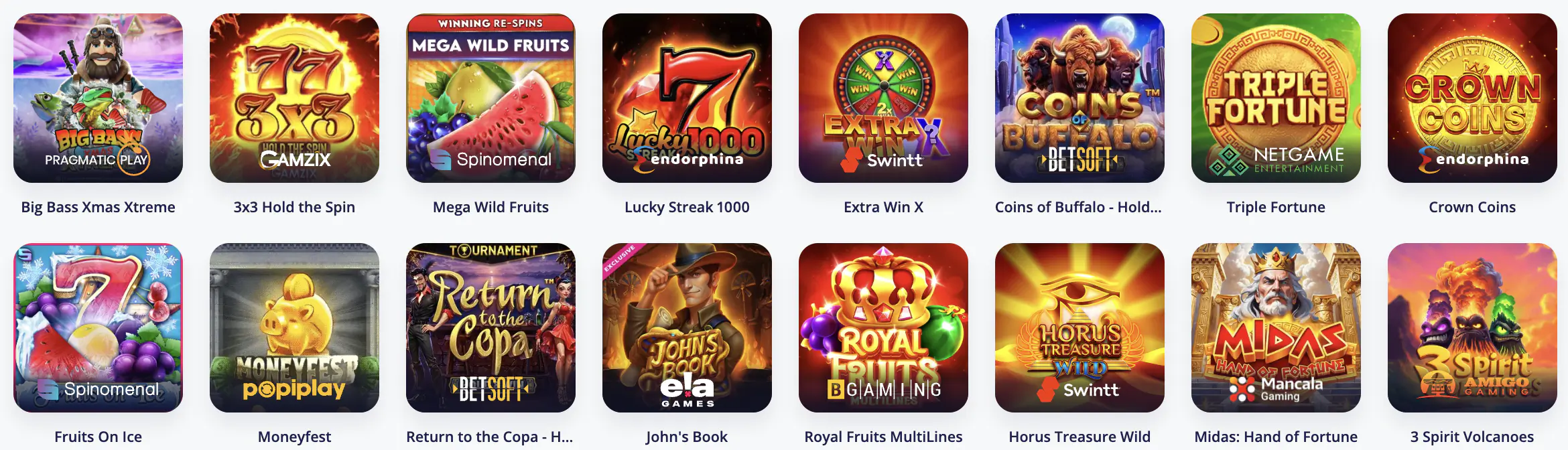
Task: Open the Fruits On Ice thumbnail
Action: [98, 327]
